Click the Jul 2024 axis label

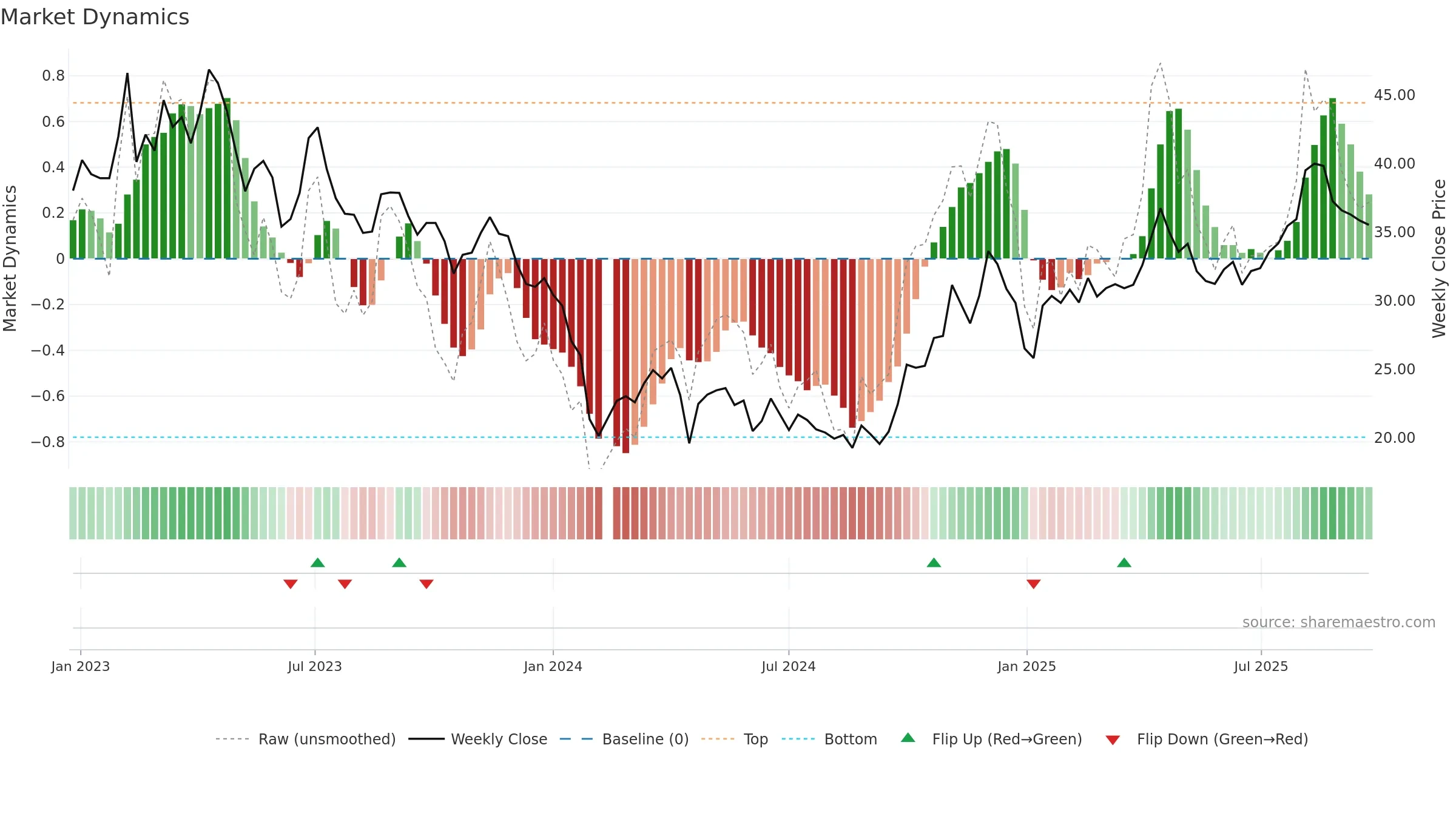click(x=789, y=666)
